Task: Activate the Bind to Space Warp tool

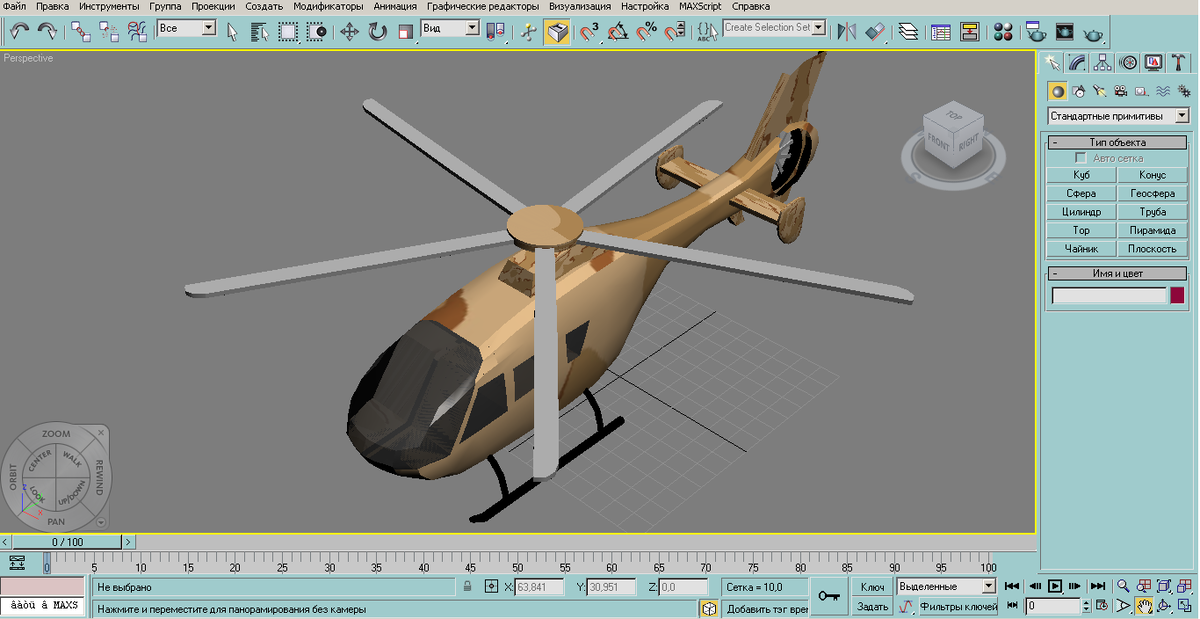Action: point(137,31)
